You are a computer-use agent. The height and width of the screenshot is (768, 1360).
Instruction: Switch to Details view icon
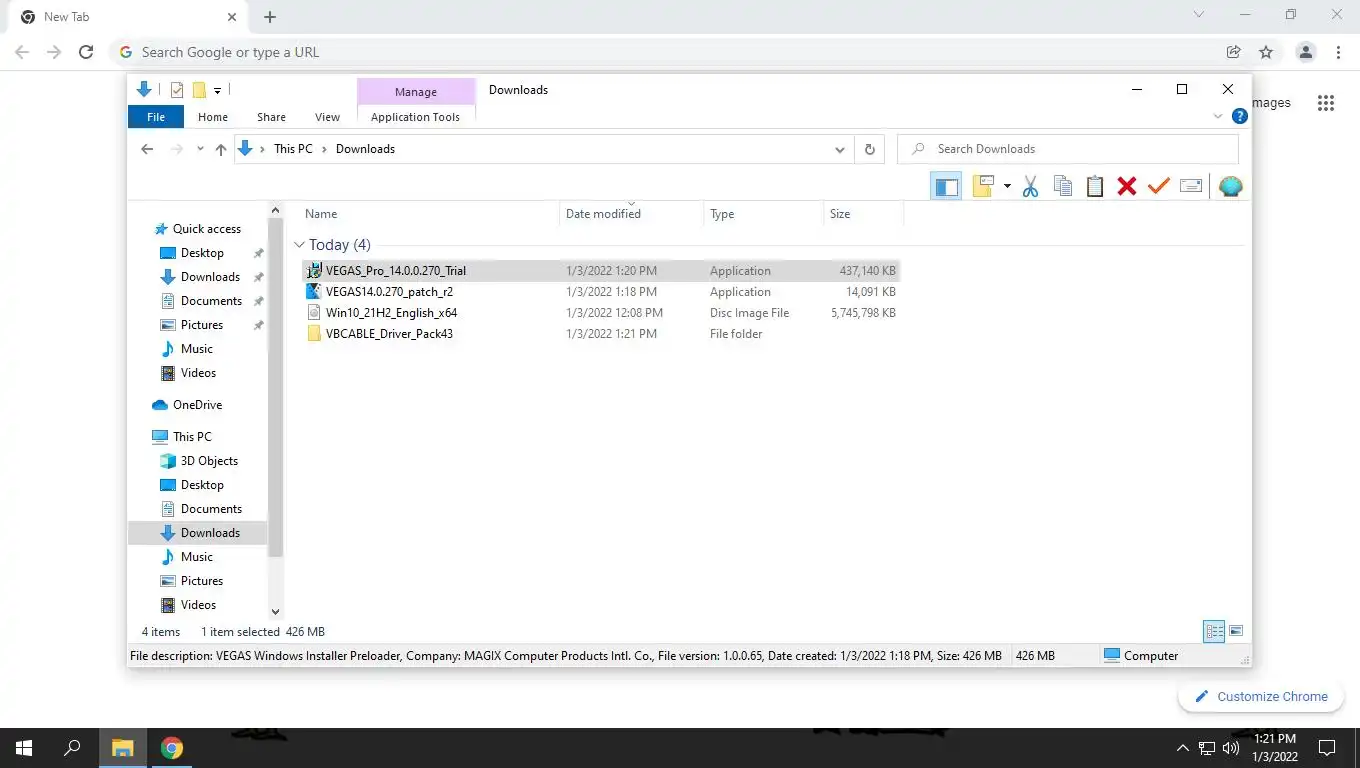coord(1214,631)
